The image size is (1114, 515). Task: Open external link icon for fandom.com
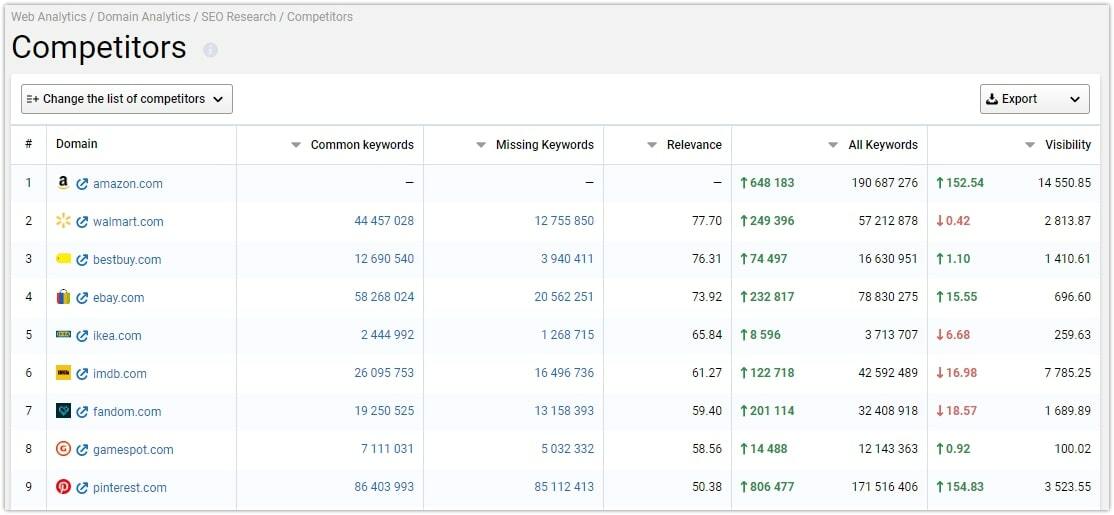tap(82, 412)
